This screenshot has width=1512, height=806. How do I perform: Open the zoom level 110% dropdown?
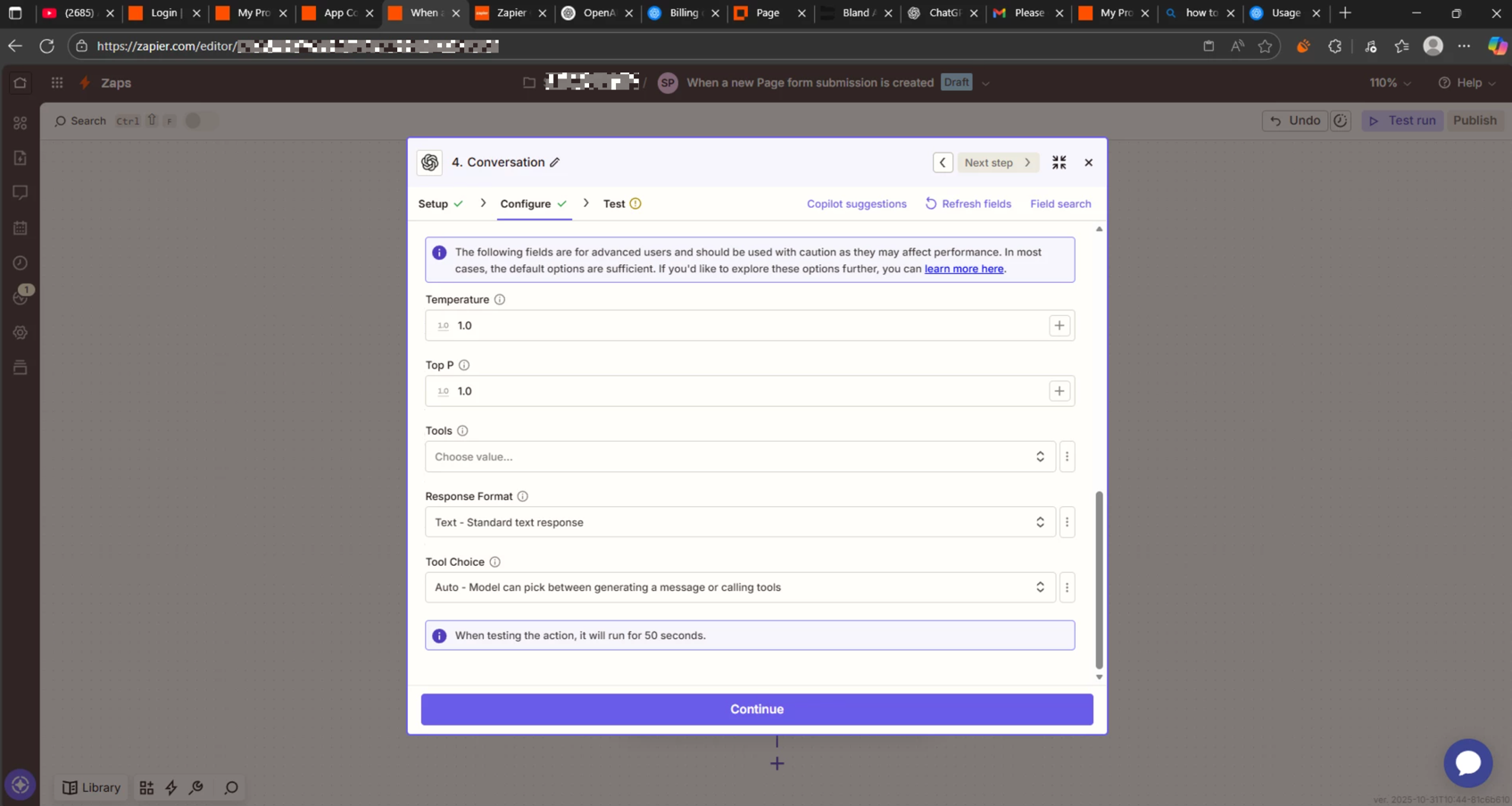(1390, 83)
